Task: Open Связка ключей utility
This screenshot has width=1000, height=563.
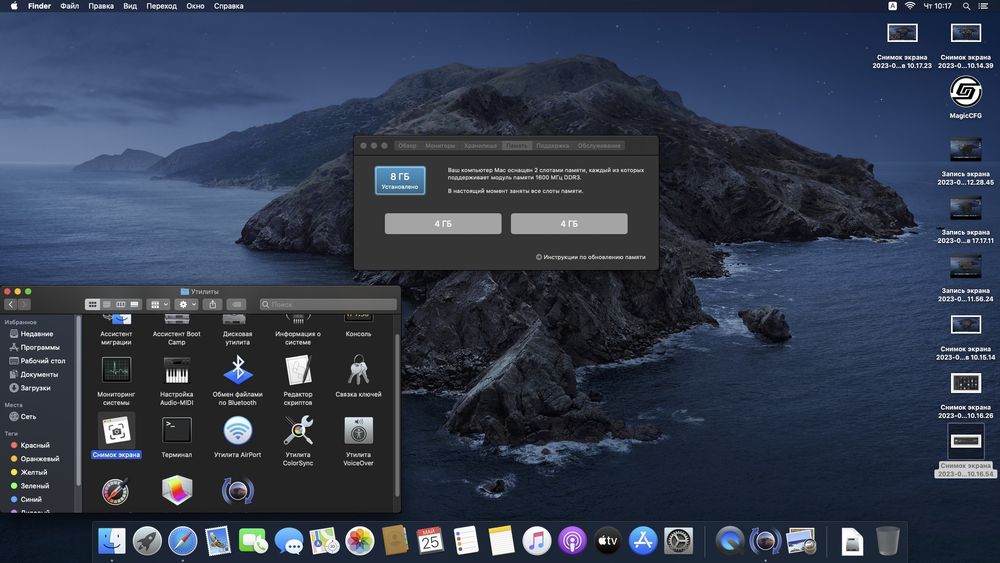Action: click(358, 370)
